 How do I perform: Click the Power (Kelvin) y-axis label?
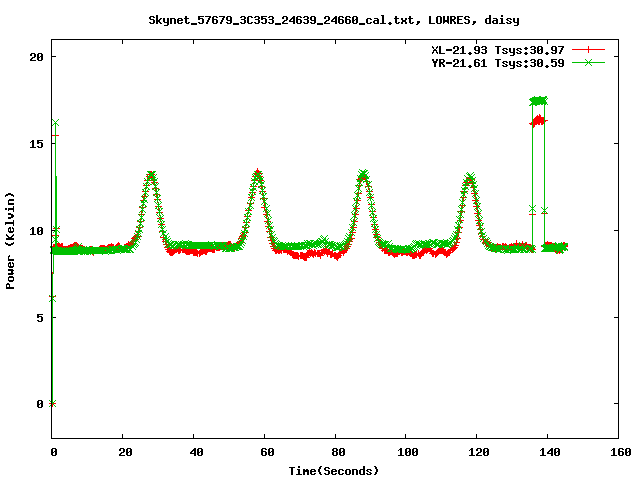pos(10,241)
